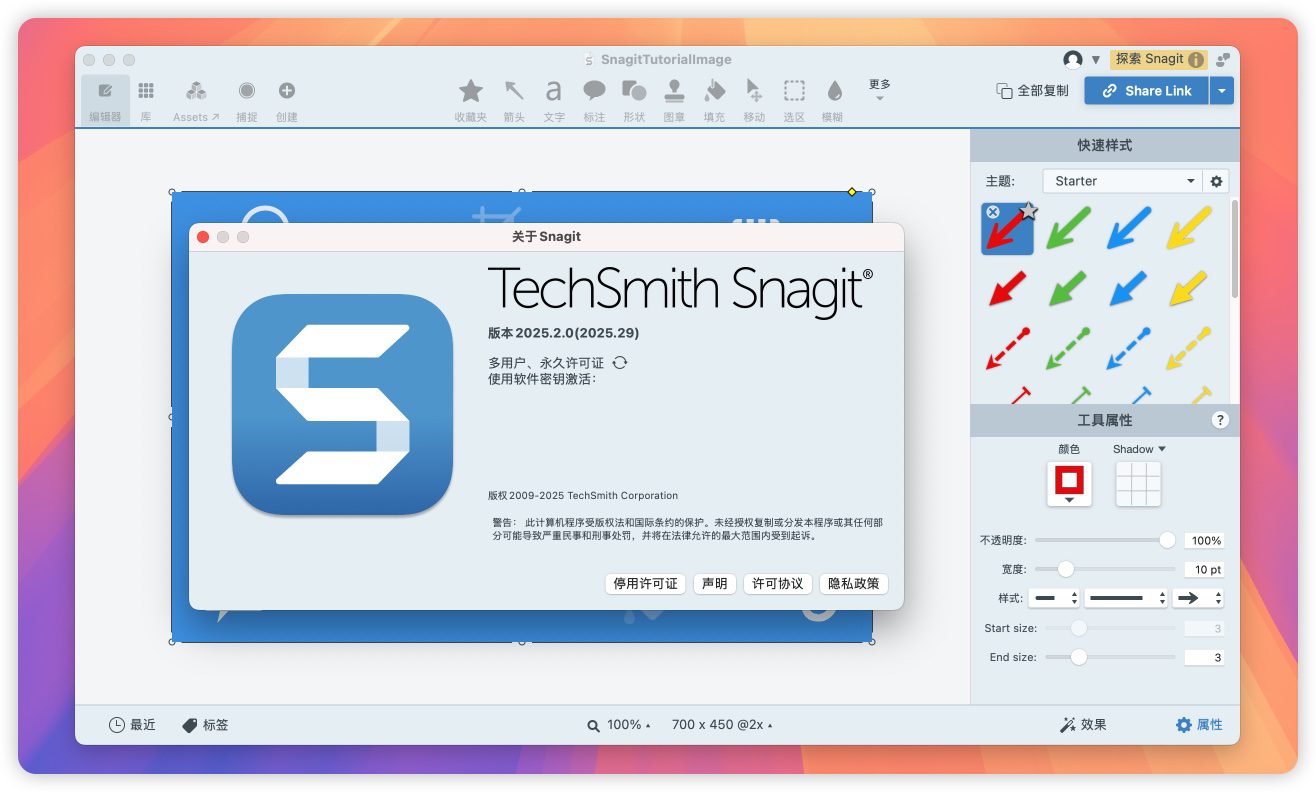Open the line dash style dropdown
This screenshot has height=792, width=1316.
tap(1055, 598)
